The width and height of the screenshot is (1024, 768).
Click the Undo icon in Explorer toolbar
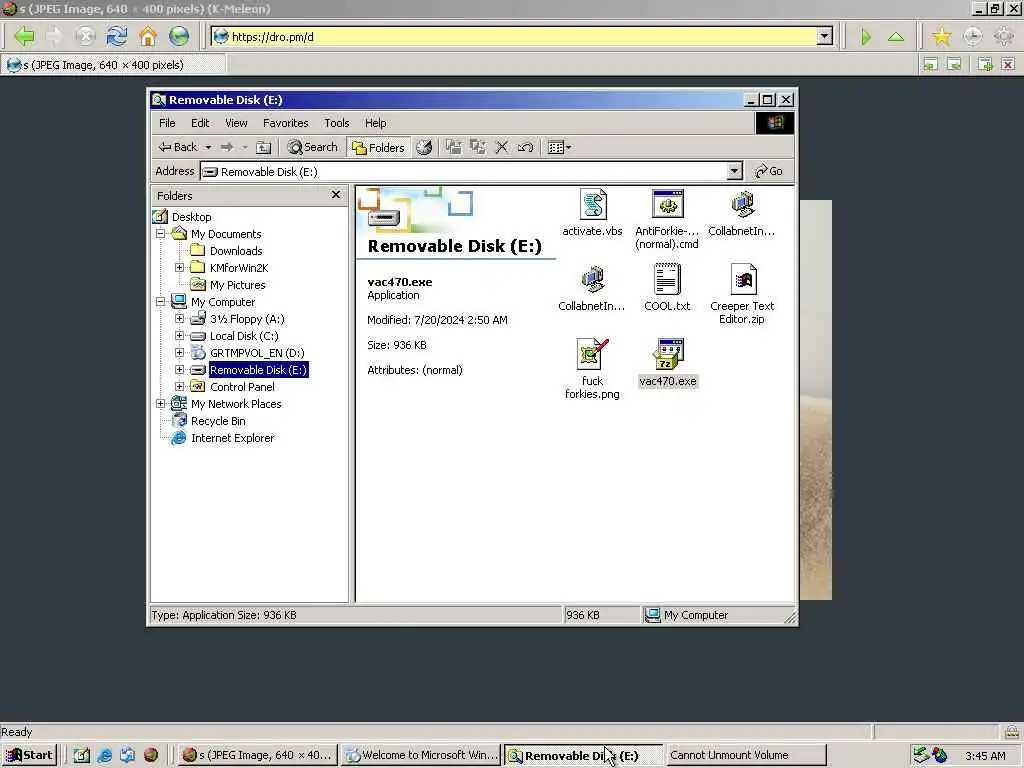point(525,147)
